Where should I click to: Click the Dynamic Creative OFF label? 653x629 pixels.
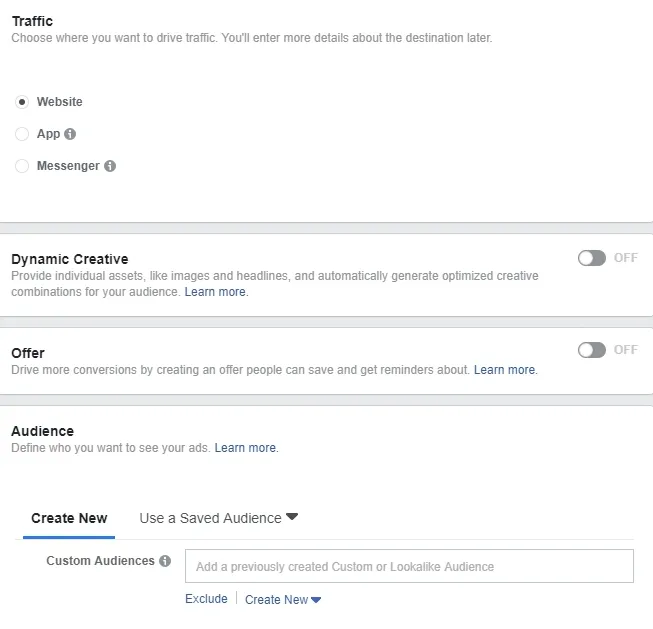click(626, 258)
